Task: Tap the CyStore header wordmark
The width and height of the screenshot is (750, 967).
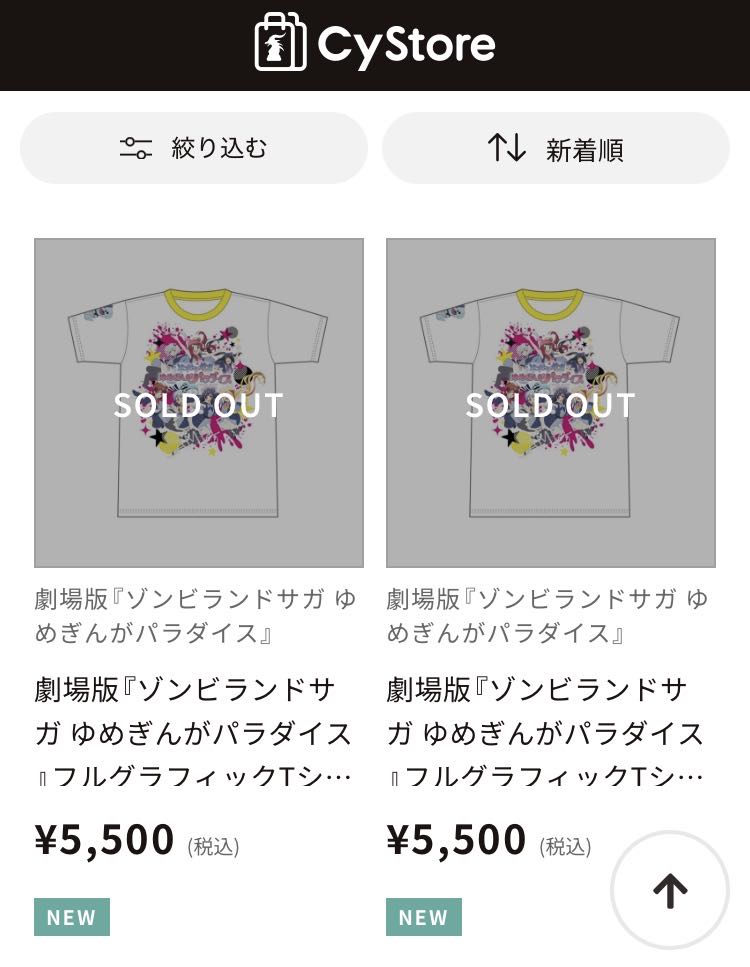Action: [x=406, y=44]
